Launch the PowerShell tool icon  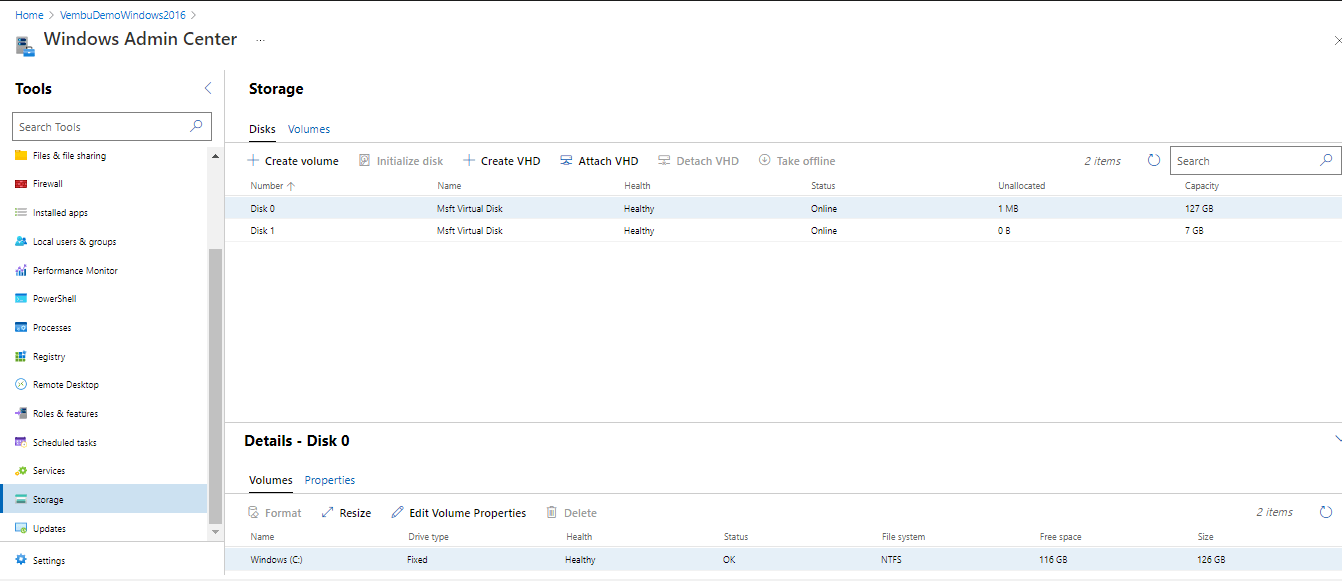[x=21, y=299]
